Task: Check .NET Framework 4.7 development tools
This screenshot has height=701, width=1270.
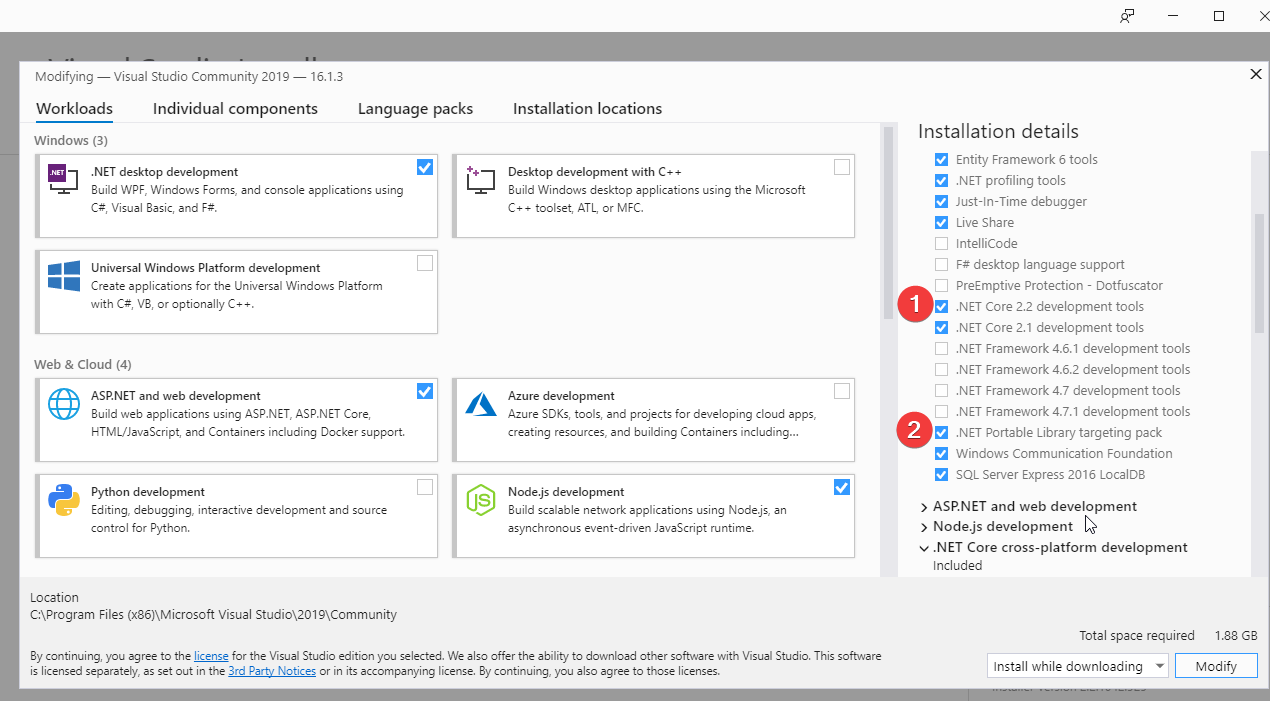Action: coord(941,390)
